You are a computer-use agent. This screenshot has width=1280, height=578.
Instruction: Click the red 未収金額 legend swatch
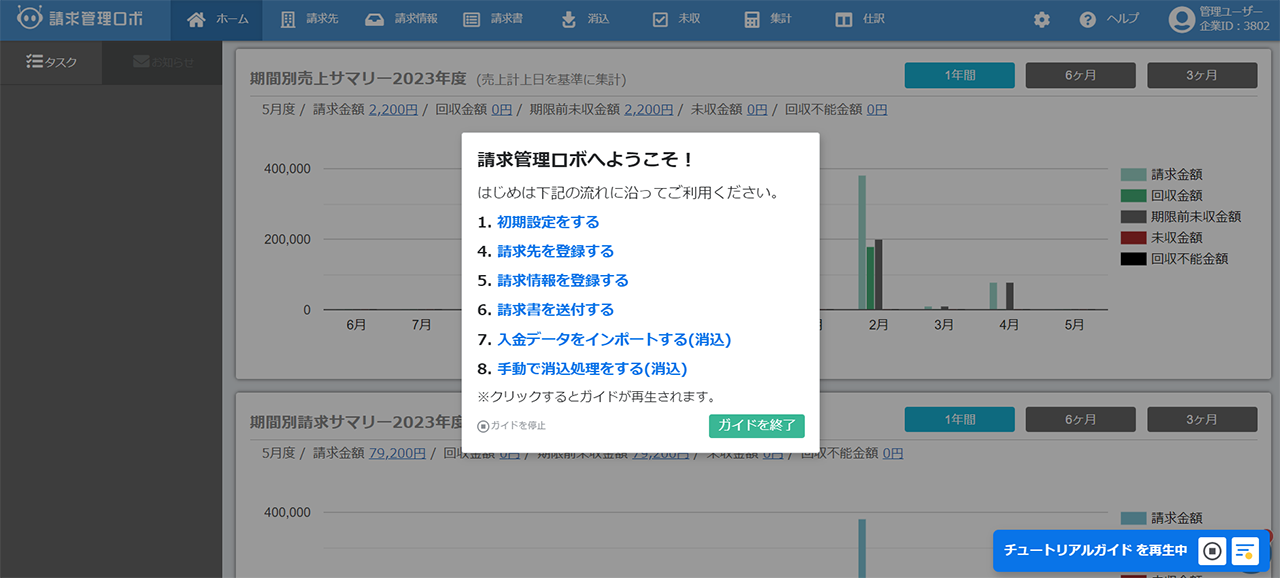1133,237
